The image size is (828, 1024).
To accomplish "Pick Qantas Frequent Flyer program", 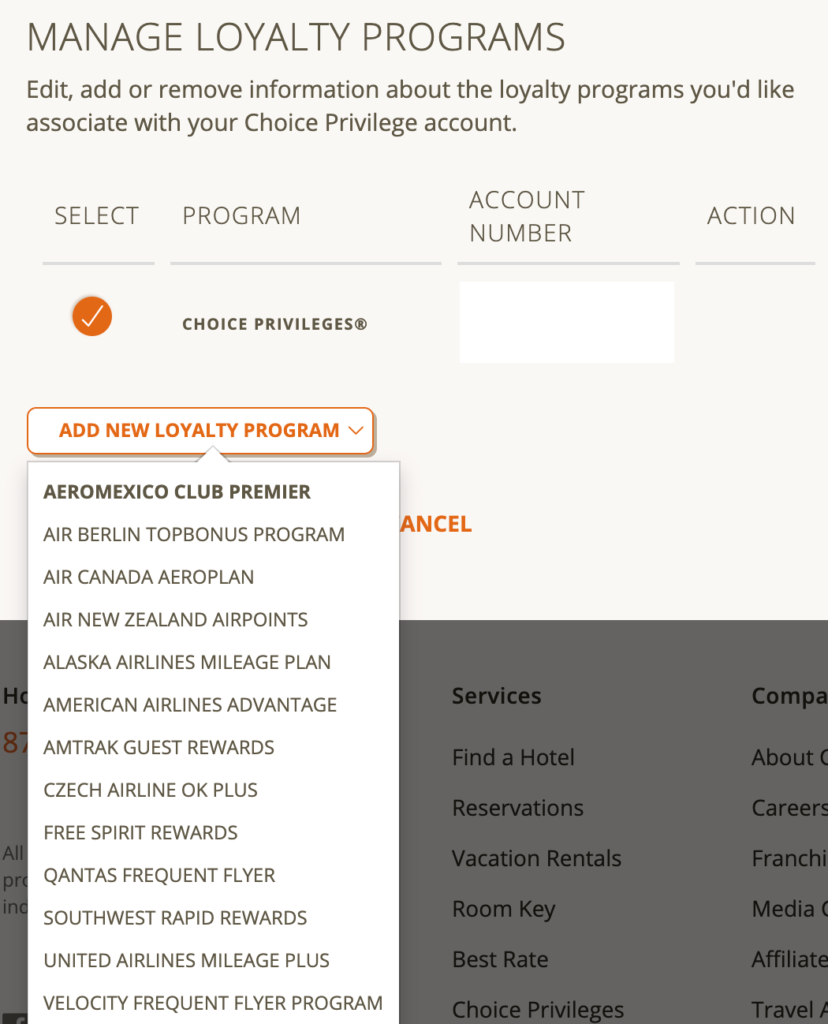I will tap(159, 875).
